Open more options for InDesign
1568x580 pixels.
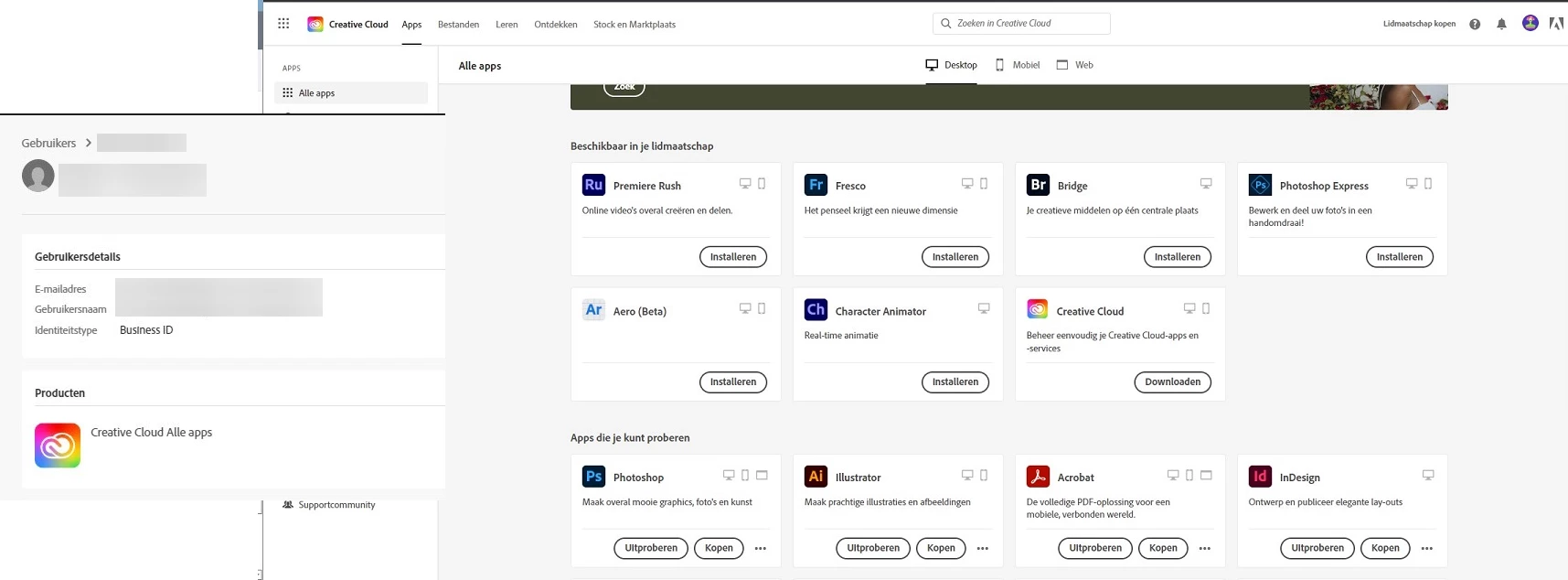1427,549
